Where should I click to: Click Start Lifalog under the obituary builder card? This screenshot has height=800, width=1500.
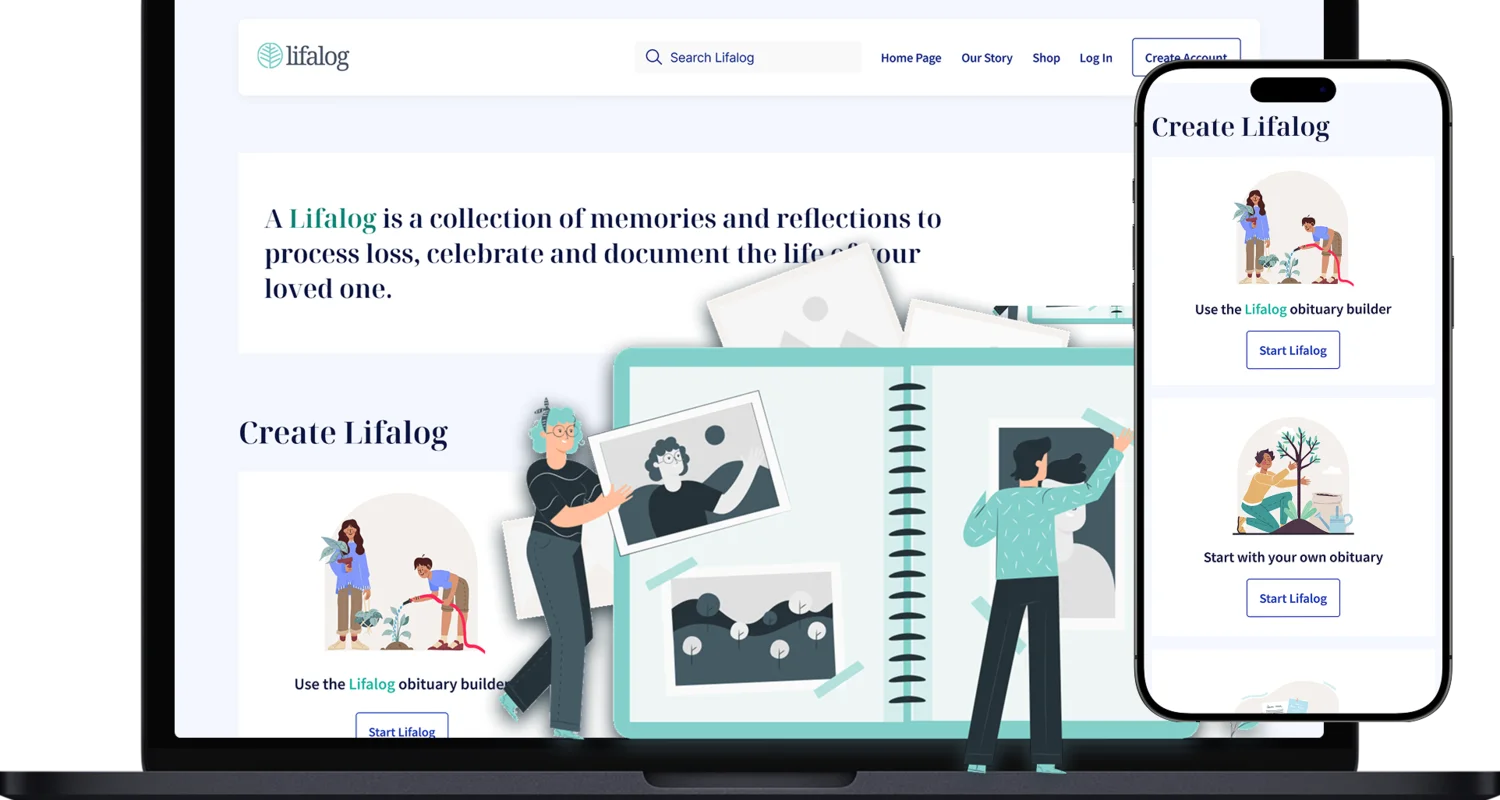[x=401, y=730]
